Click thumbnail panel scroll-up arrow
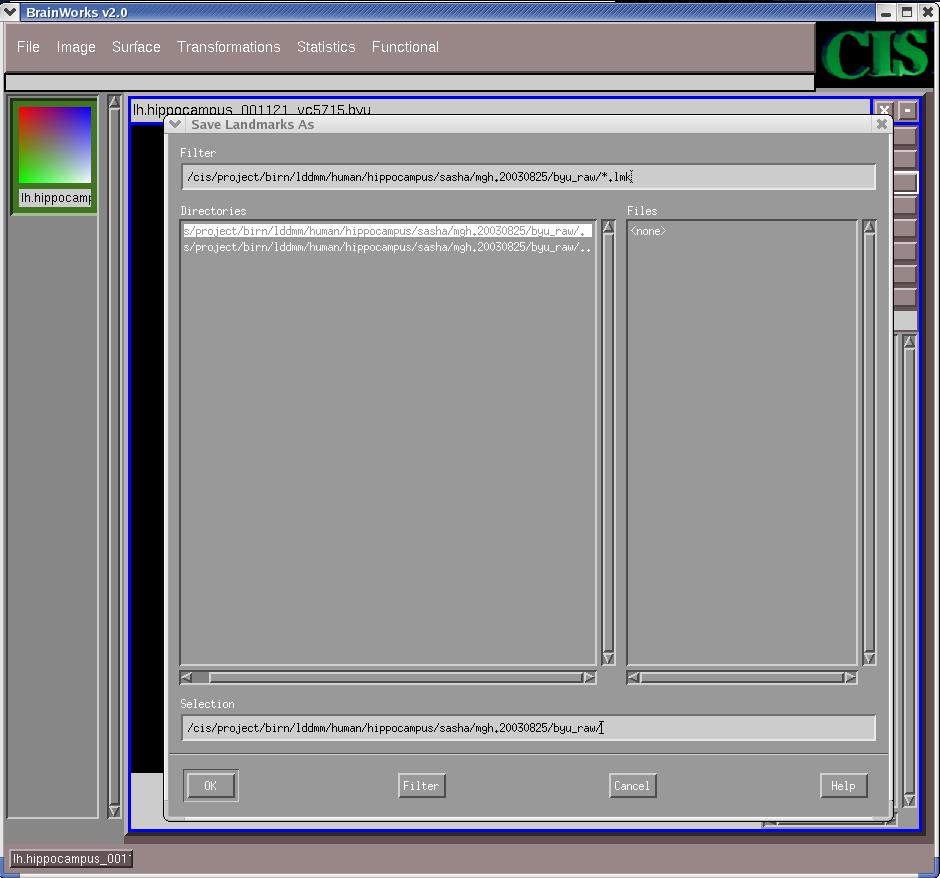 click(115, 102)
